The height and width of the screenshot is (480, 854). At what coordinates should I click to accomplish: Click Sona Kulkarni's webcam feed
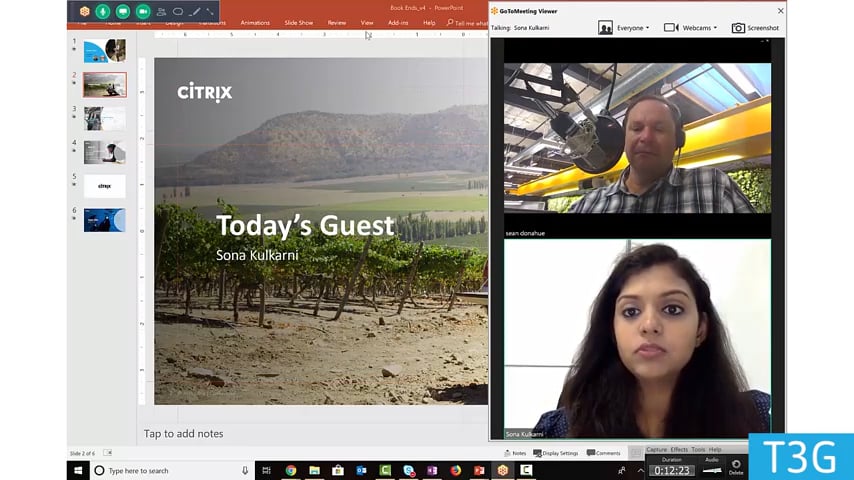point(637,338)
